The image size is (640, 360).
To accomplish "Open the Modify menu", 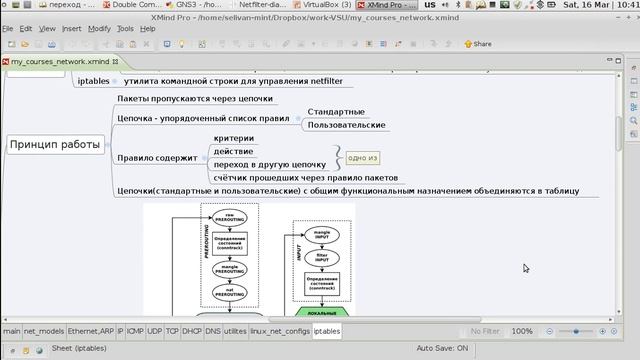I will click(99, 29).
